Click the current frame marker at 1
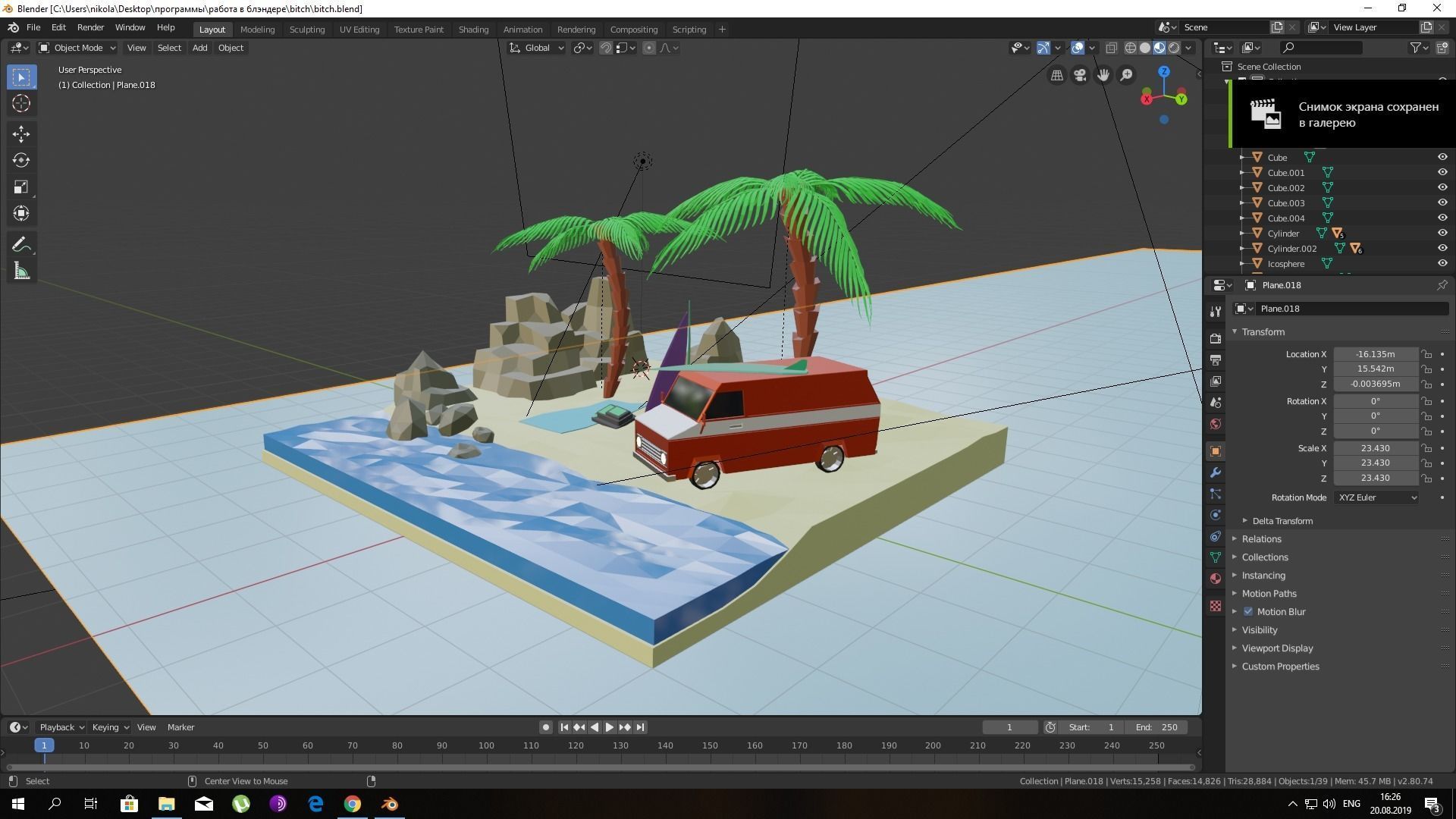 (44, 745)
